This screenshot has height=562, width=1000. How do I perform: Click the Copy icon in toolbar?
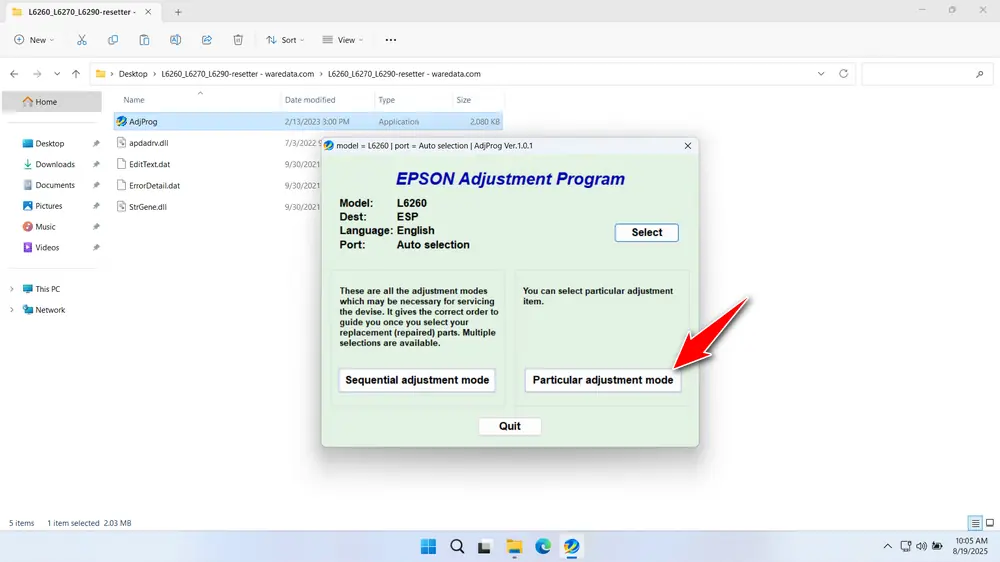[x=113, y=40]
